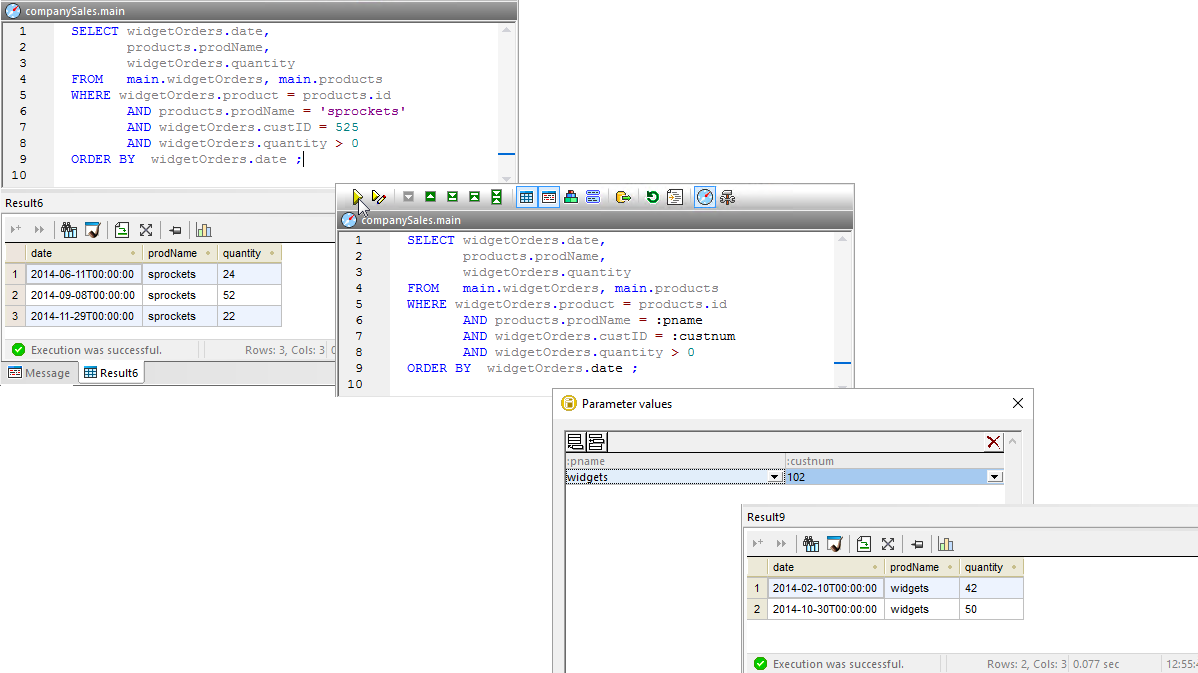Delete parameter row with red X
This screenshot has height=673, width=1198.
tap(992, 442)
